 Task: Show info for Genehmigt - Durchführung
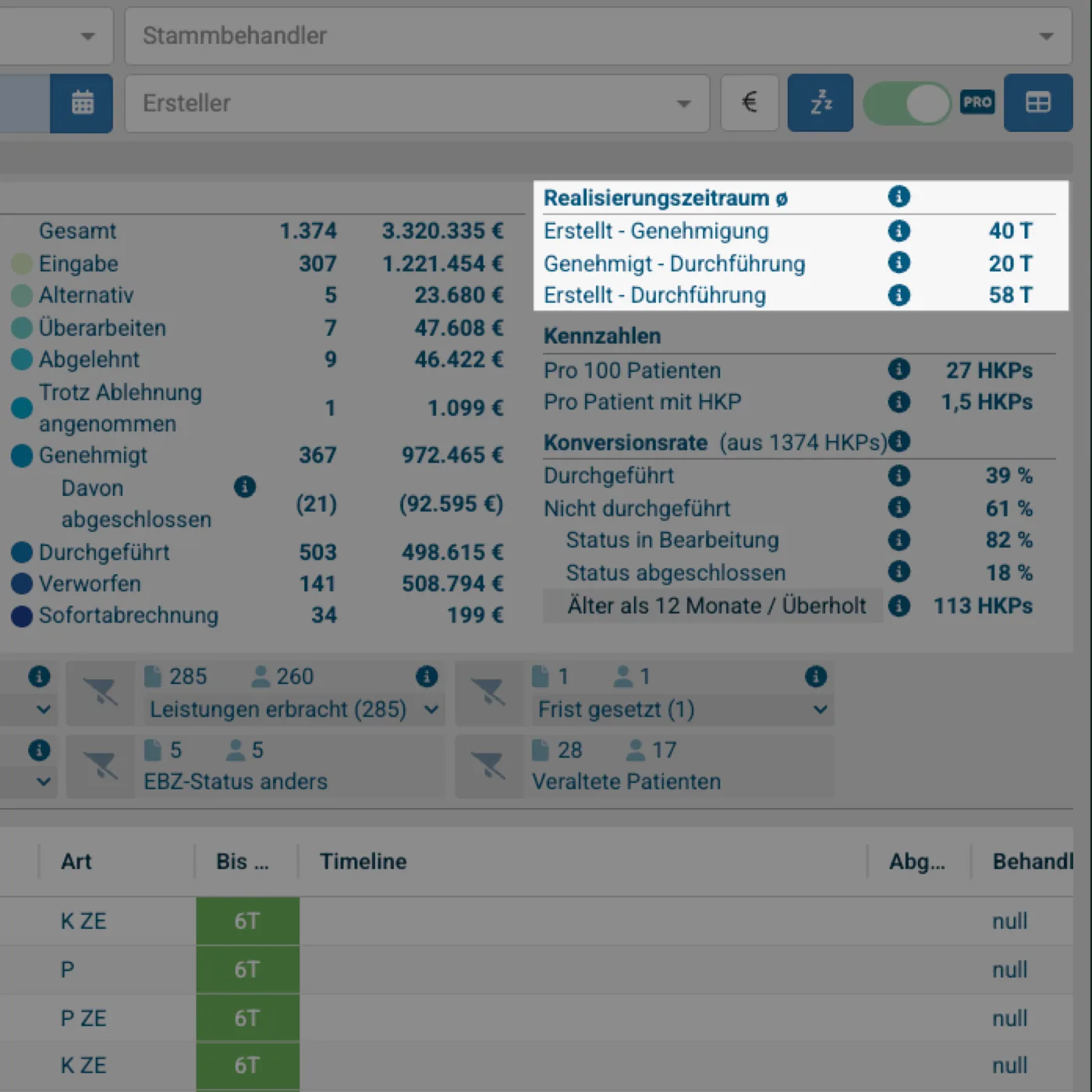click(x=899, y=263)
